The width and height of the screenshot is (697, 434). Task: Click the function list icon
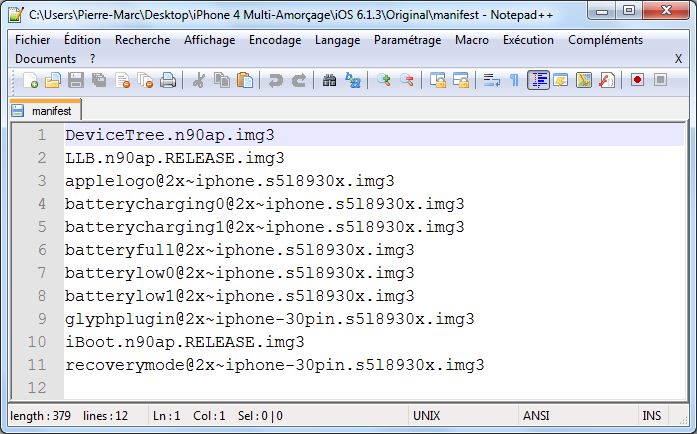click(x=607, y=80)
